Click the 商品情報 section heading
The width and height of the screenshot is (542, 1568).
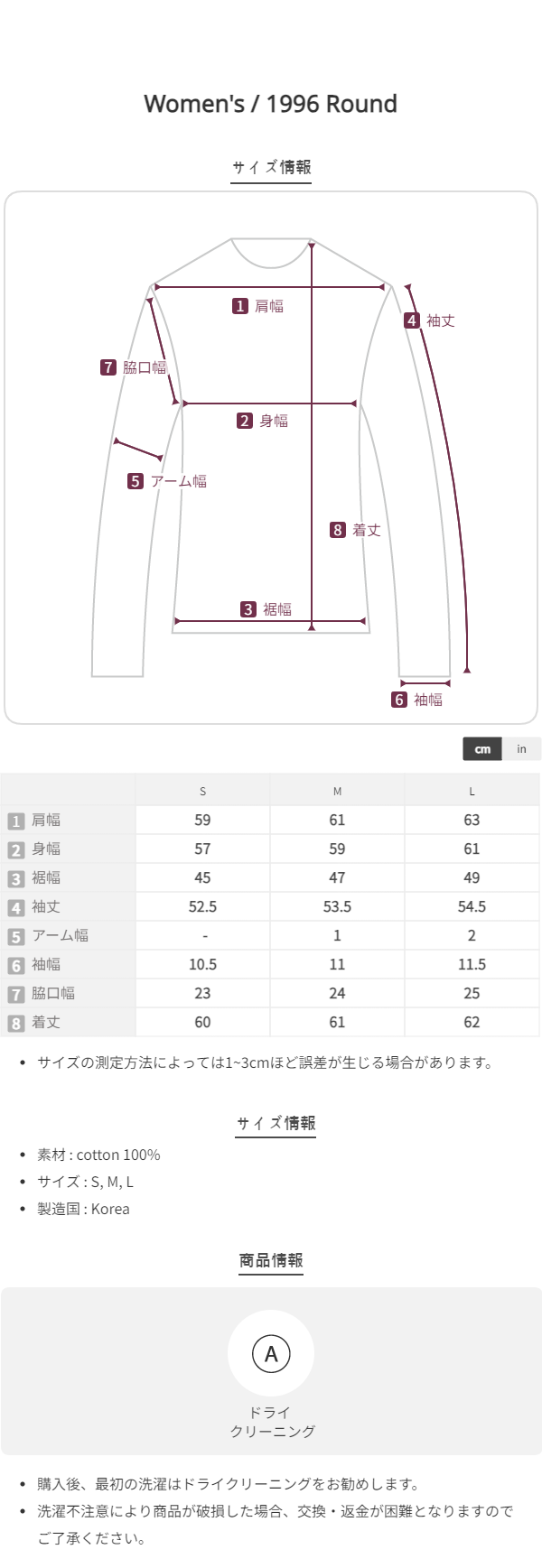pos(271,1260)
